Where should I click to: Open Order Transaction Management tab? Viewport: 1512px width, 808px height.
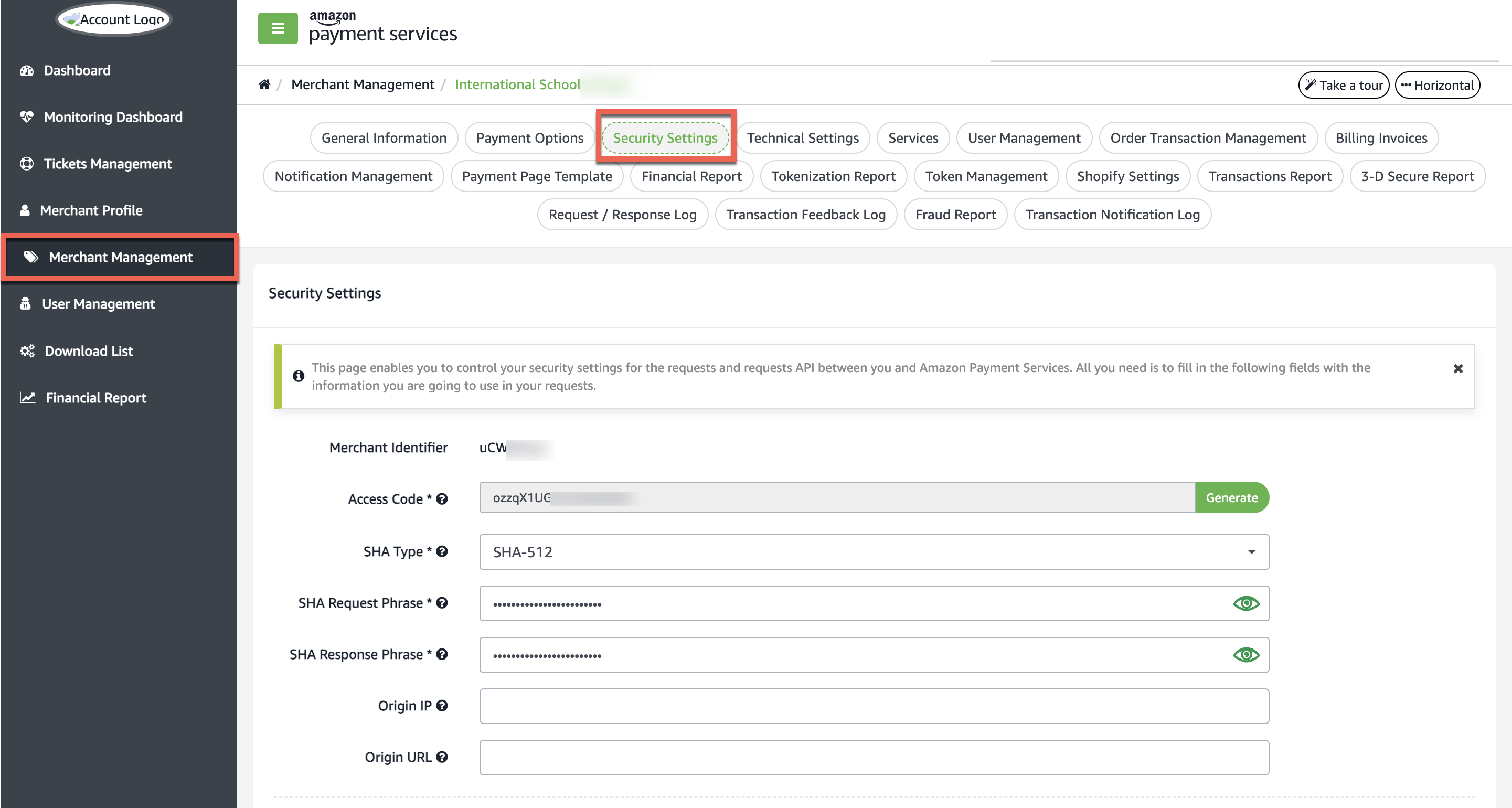(x=1208, y=138)
